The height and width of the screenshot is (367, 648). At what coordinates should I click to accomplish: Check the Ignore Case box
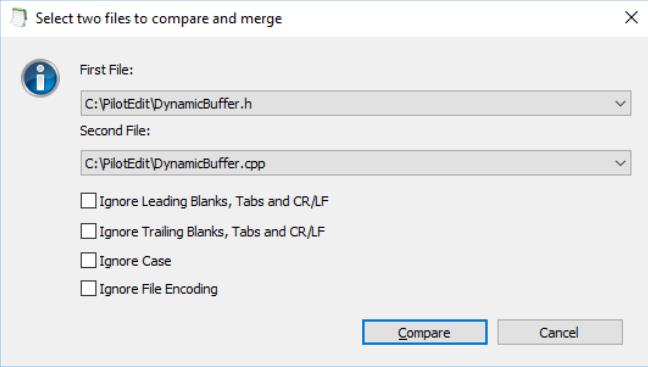(x=88, y=261)
